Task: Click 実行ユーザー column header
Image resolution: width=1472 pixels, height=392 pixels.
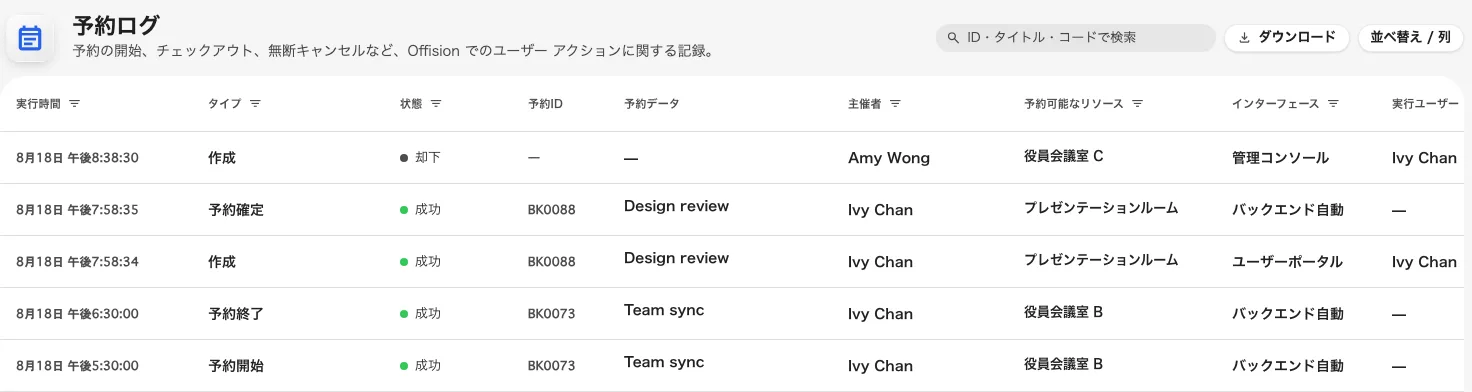Action: [x=1426, y=104]
